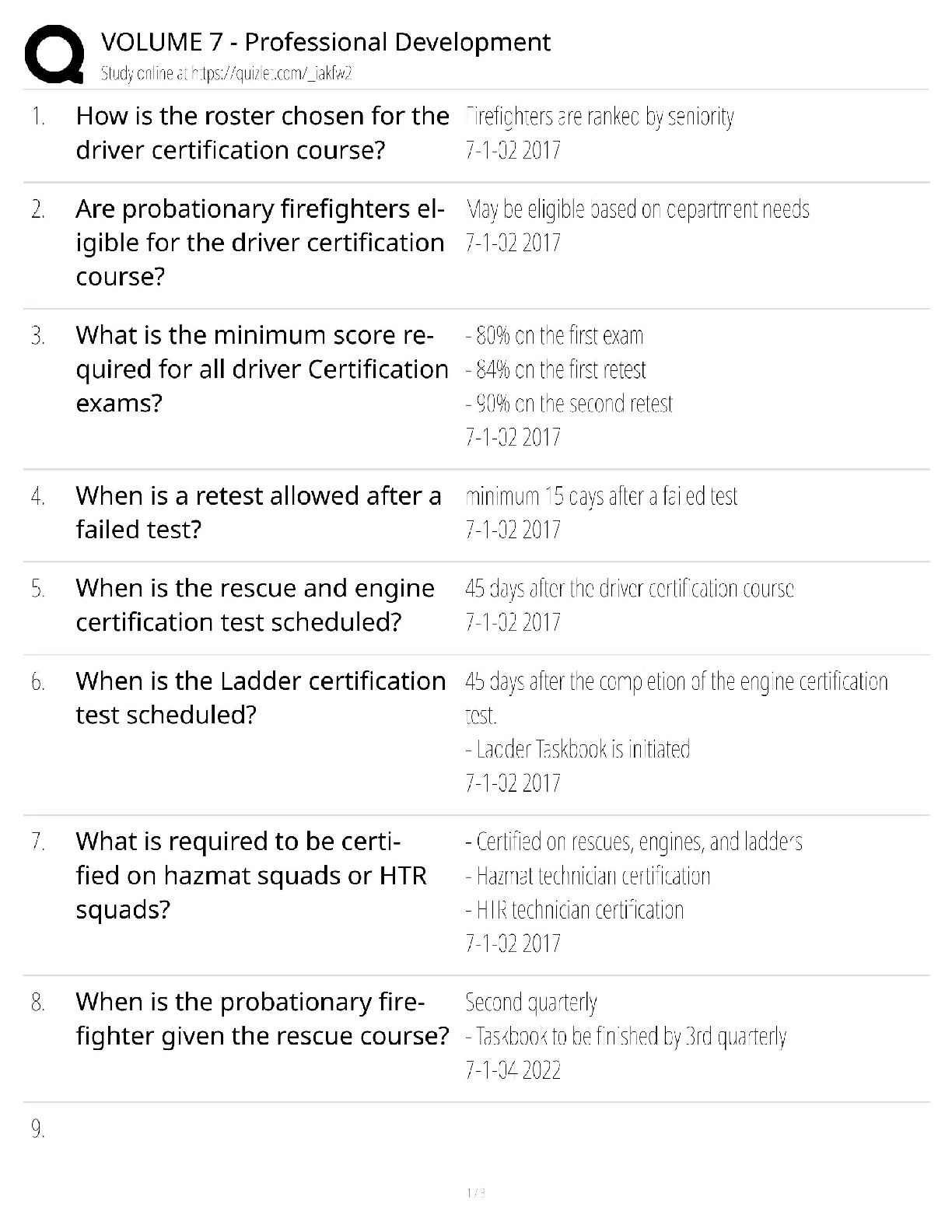Screen dimensions: 952x1232
Task: Click the Quizlet logo icon
Action: click(54, 54)
